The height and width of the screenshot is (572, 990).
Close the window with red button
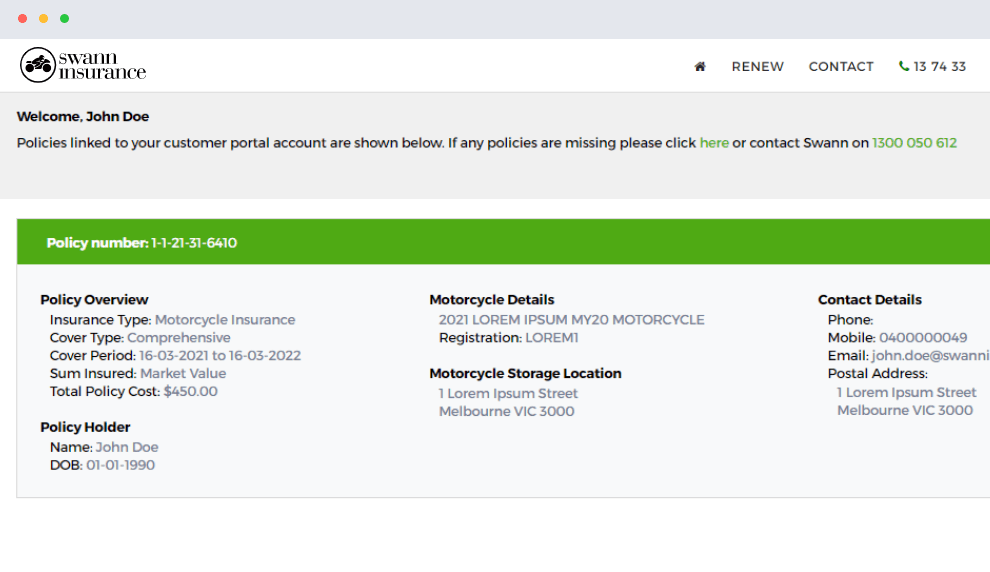(23, 19)
